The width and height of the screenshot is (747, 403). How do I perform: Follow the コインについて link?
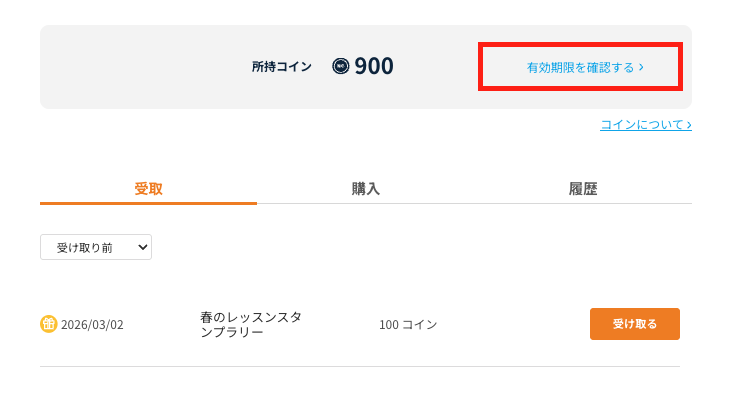click(641, 125)
